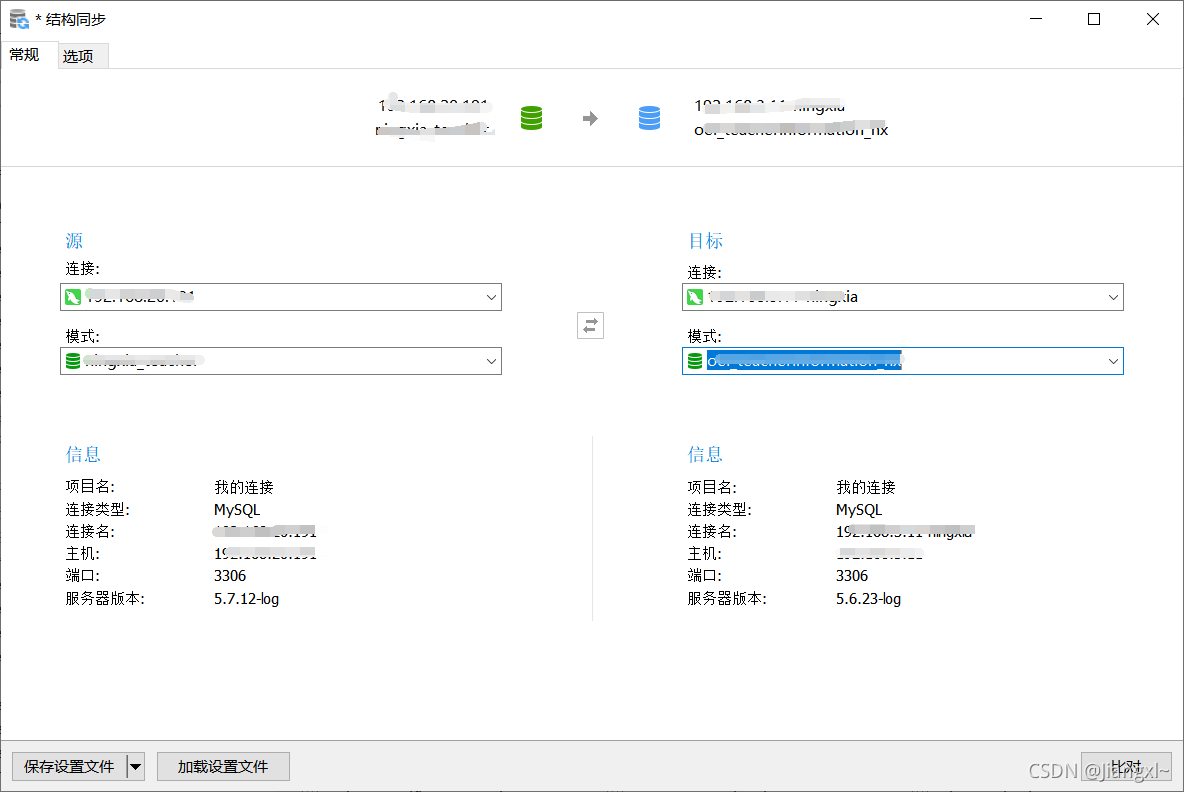1184x792 pixels.
Task: Click the source 端口 label
Action: 82,576
